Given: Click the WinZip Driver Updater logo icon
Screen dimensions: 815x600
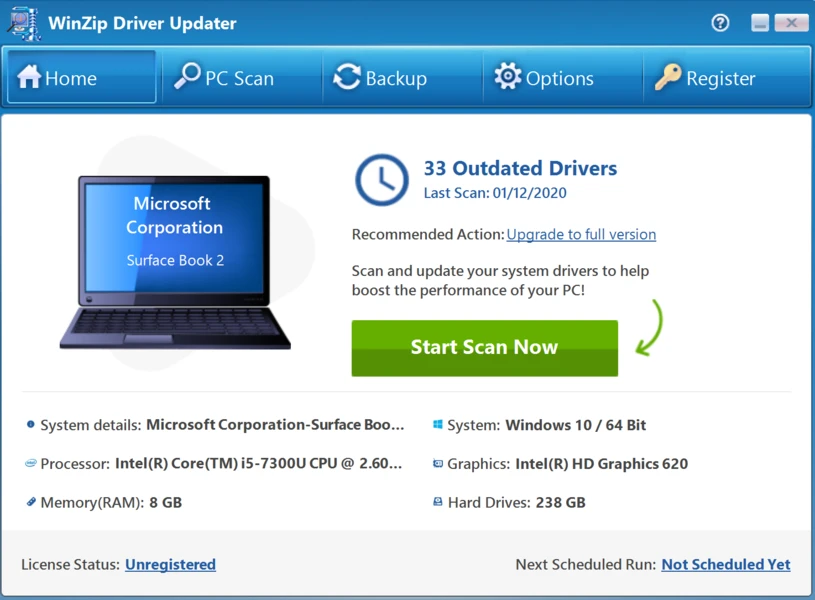Looking at the screenshot, I should (24, 24).
